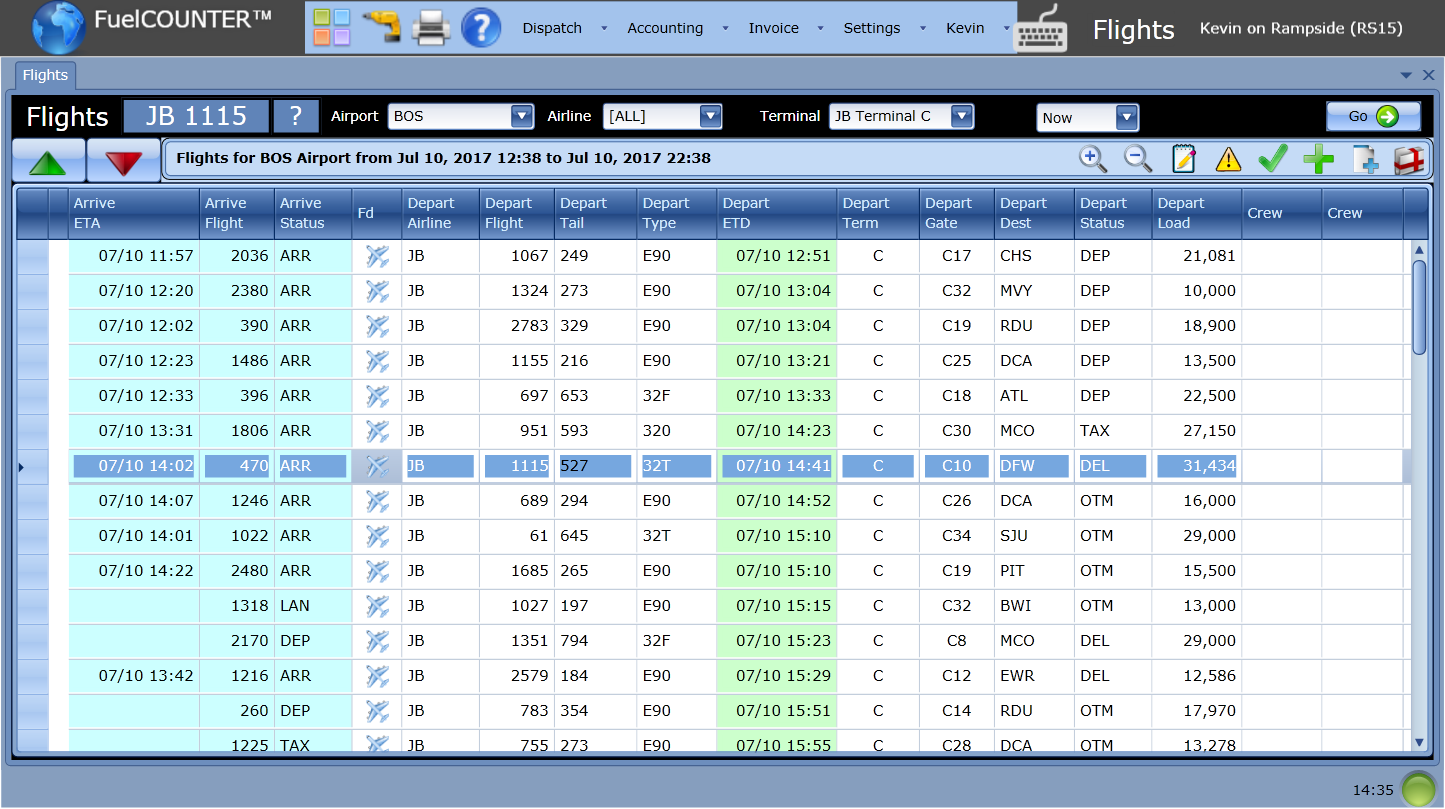Open help with the blue question mark
Viewport: 1445px width, 809px height.
coord(481,27)
